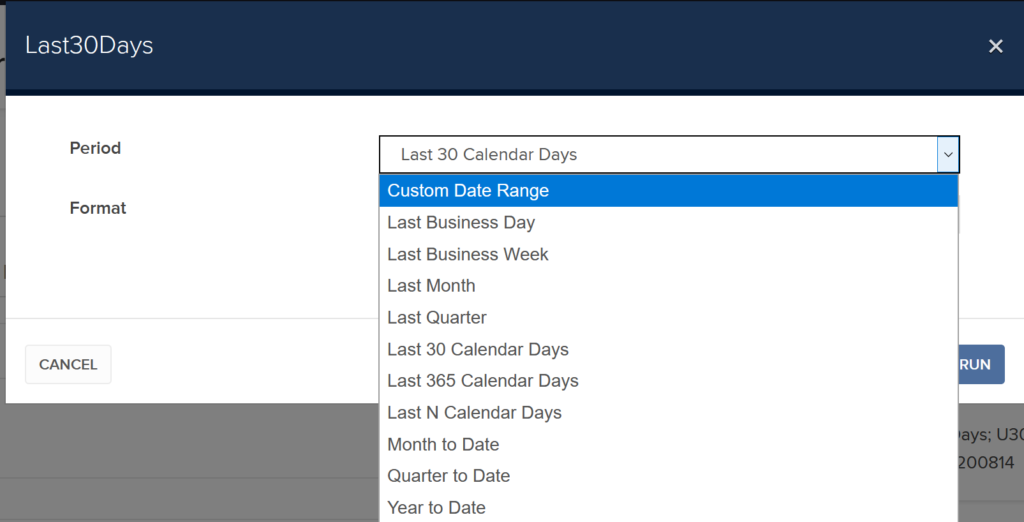Choose Last Quarter from the period list

[669, 318]
